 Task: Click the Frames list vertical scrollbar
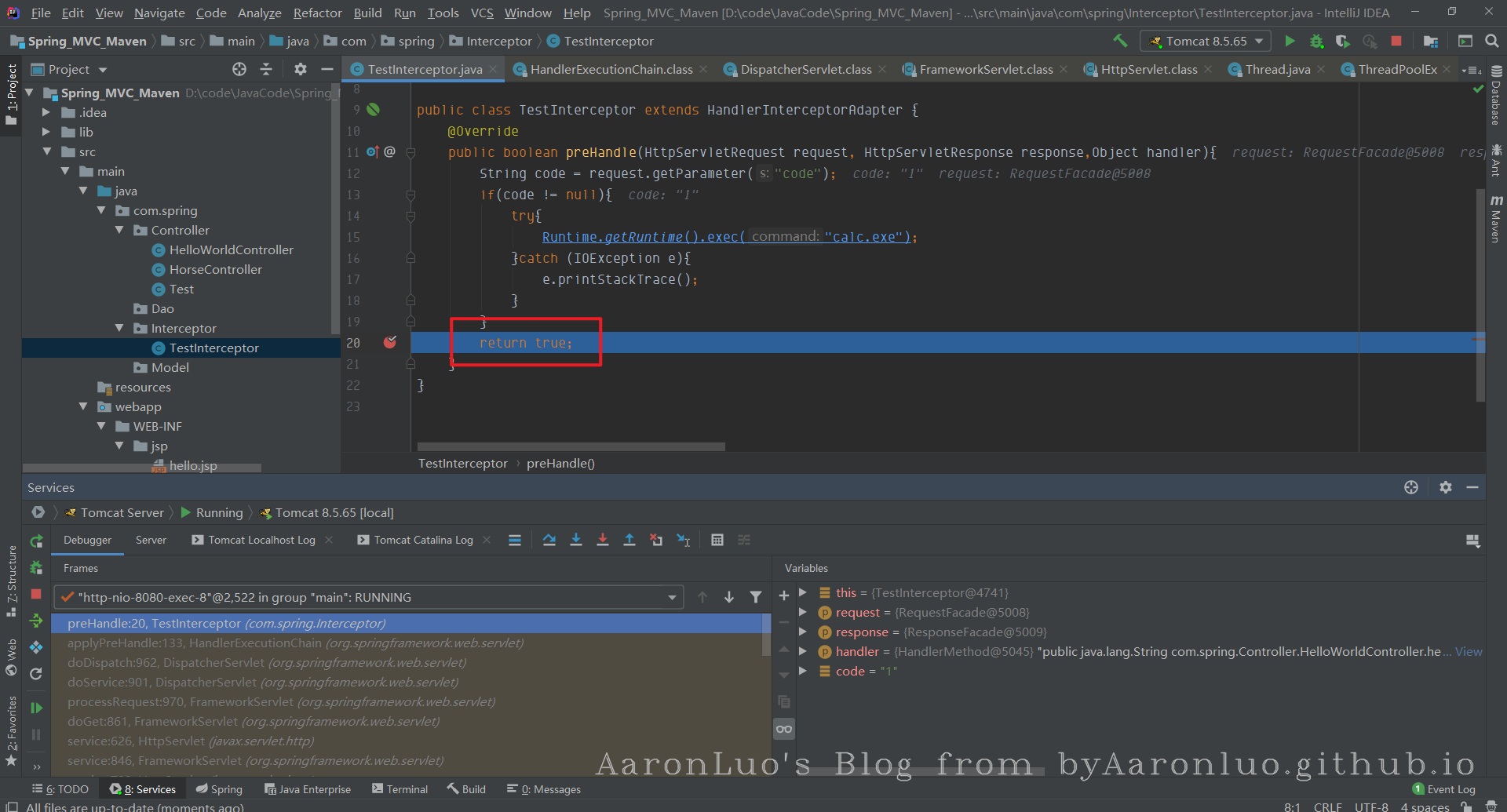(x=767, y=634)
